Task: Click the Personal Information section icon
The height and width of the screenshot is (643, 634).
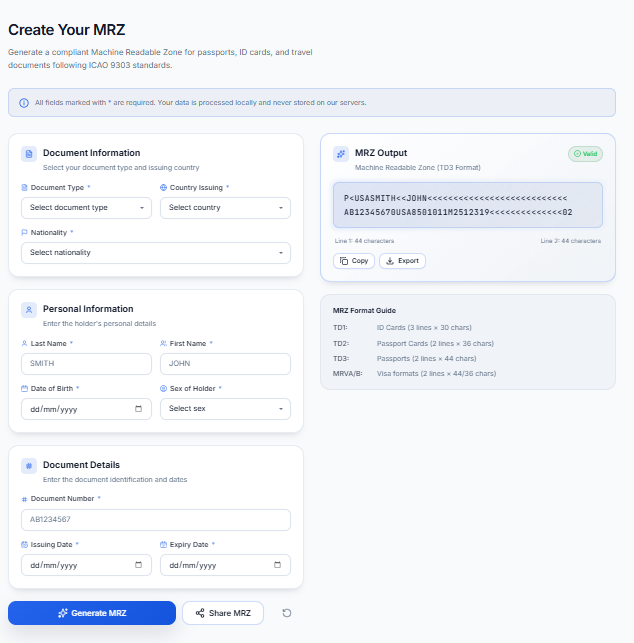Action: [29, 310]
